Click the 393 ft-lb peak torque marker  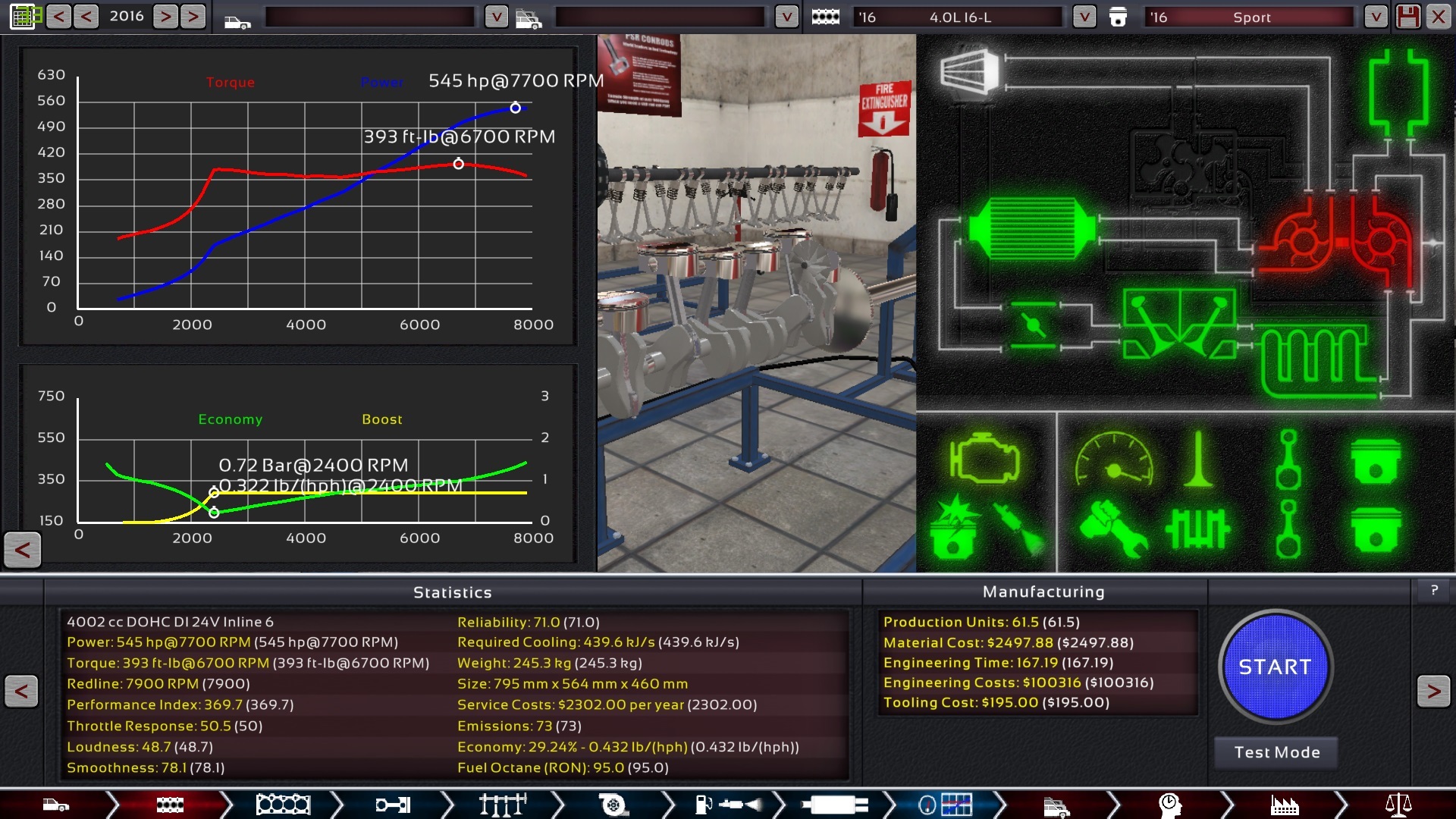458,164
